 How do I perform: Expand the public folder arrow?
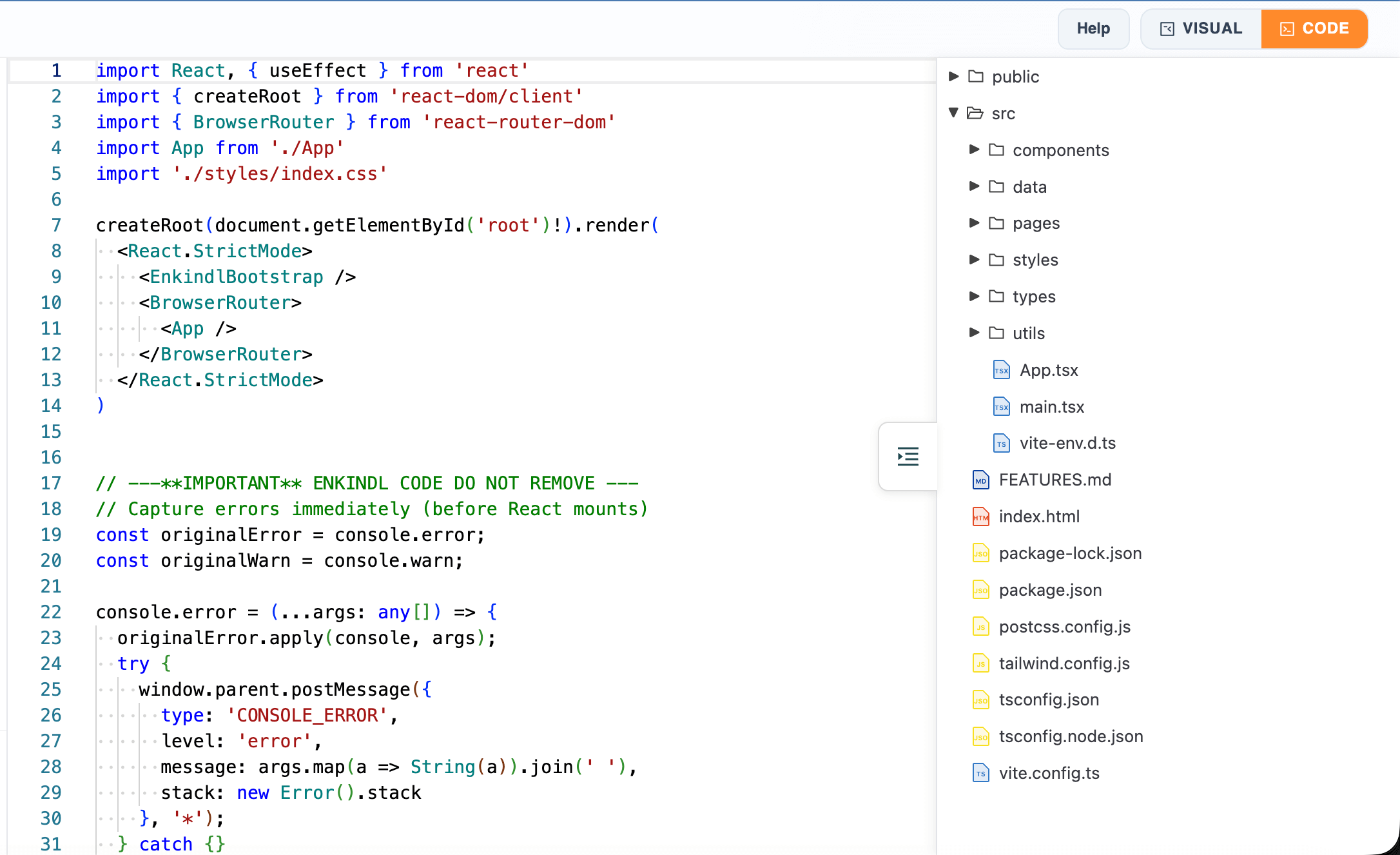[x=954, y=77]
